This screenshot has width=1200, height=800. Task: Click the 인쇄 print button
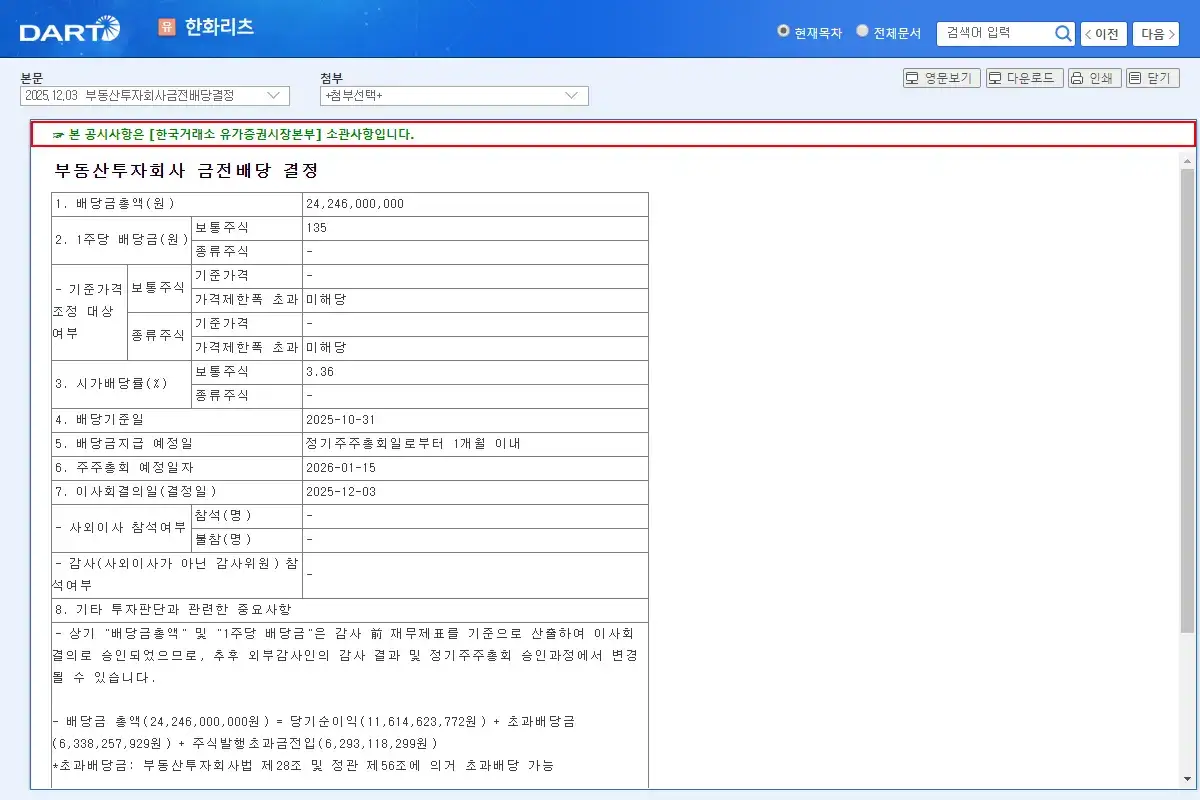(x=1094, y=78)
